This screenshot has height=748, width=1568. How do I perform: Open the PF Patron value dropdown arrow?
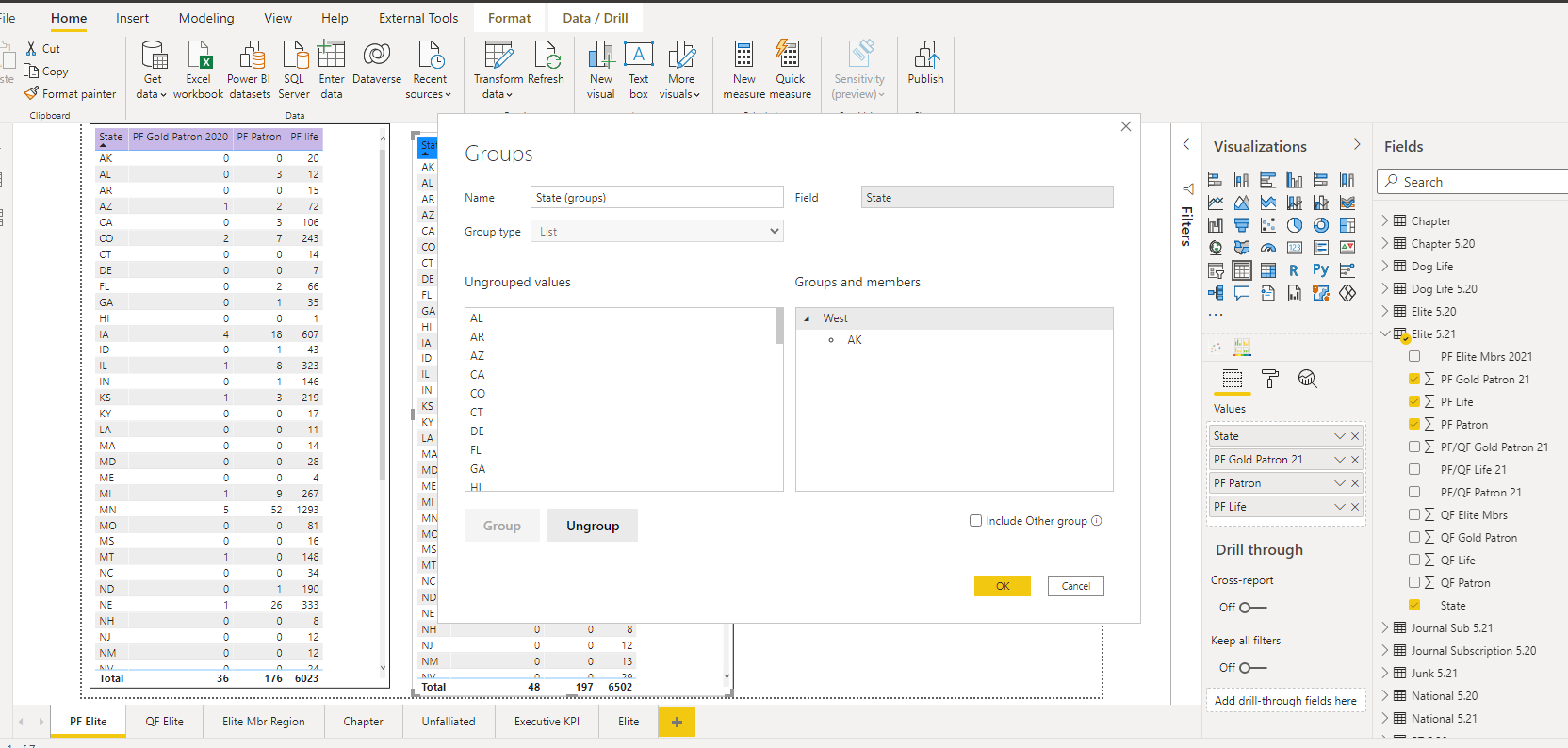(1340, 483)
